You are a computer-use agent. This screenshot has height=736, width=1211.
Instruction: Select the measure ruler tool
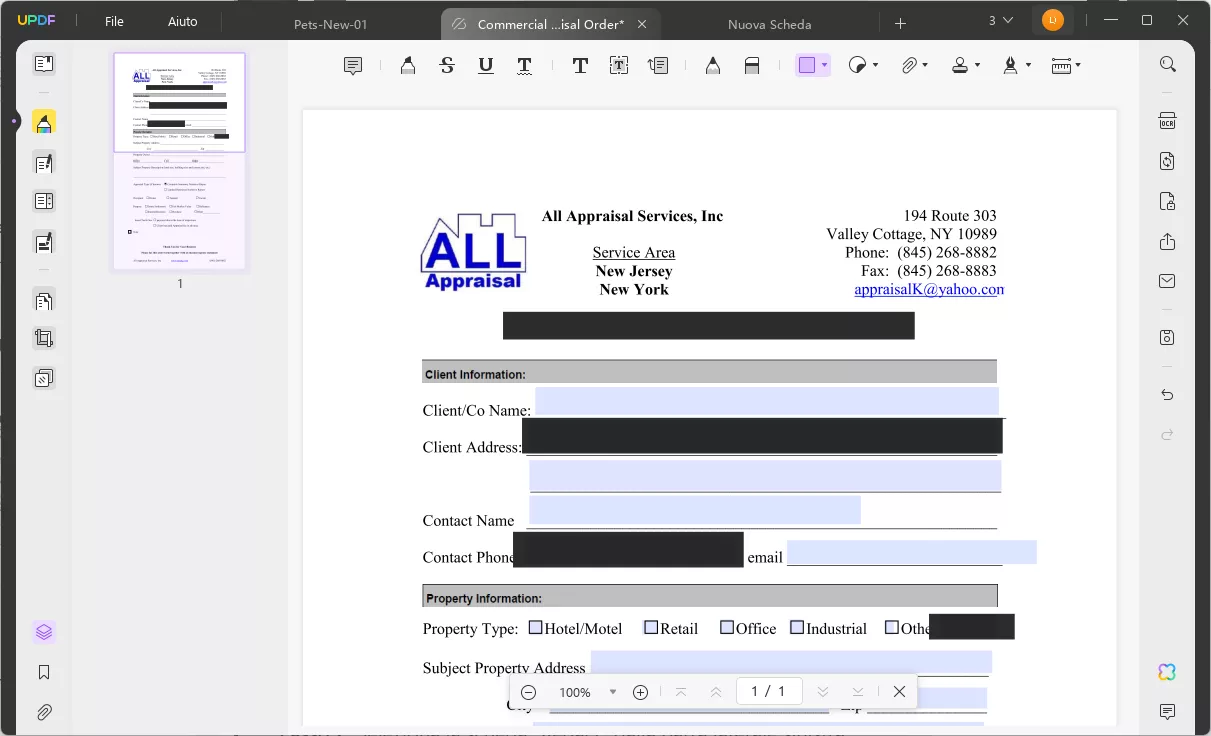pyautogui.click(x=1061, y=66)
